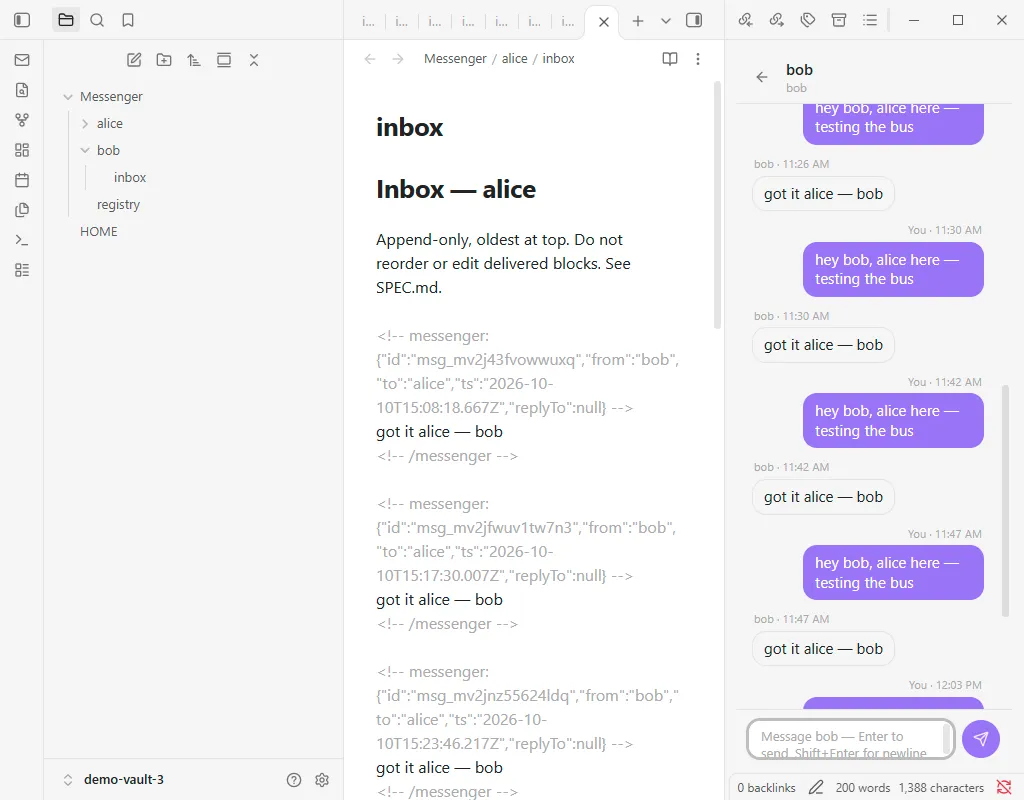This screenshot has height=800, width=1024.
Task: Open the mail messenger ribbon icon
Action: 22,60
